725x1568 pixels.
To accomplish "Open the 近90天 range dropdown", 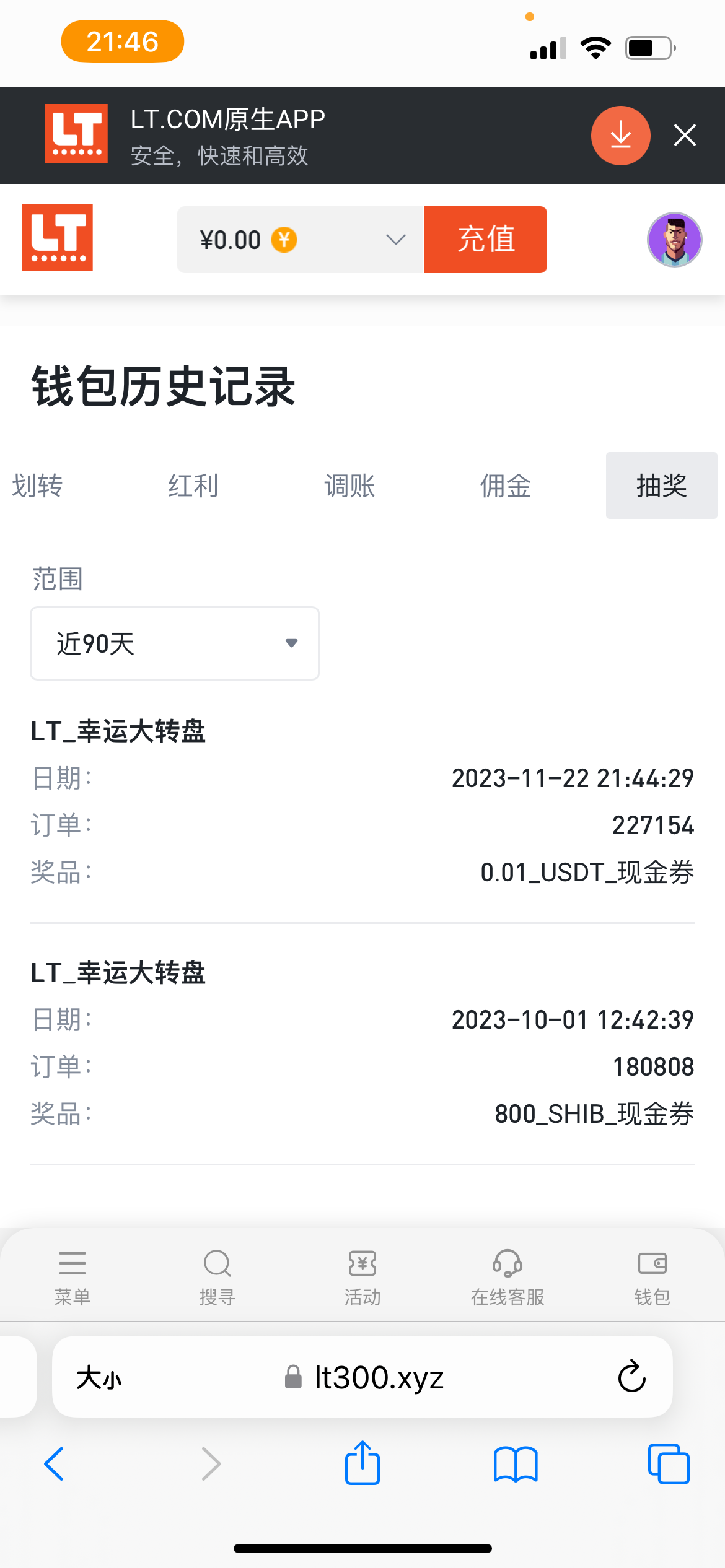I will (x=175, y=643).
